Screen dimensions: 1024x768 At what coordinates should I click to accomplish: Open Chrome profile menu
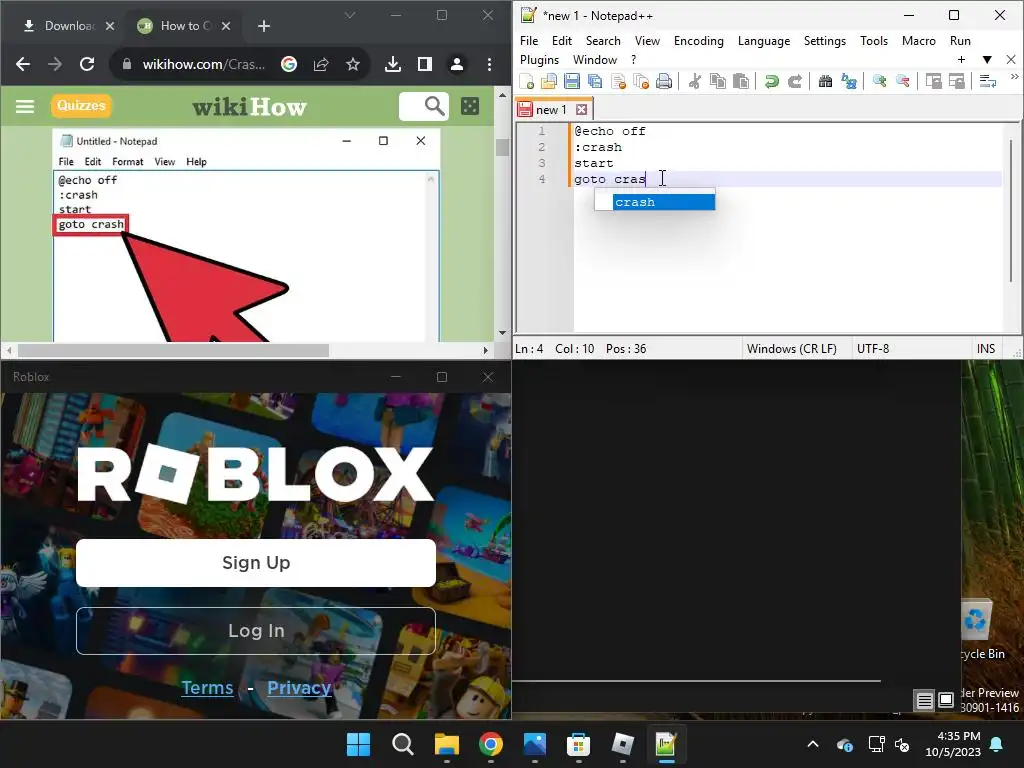click(456, 64)
